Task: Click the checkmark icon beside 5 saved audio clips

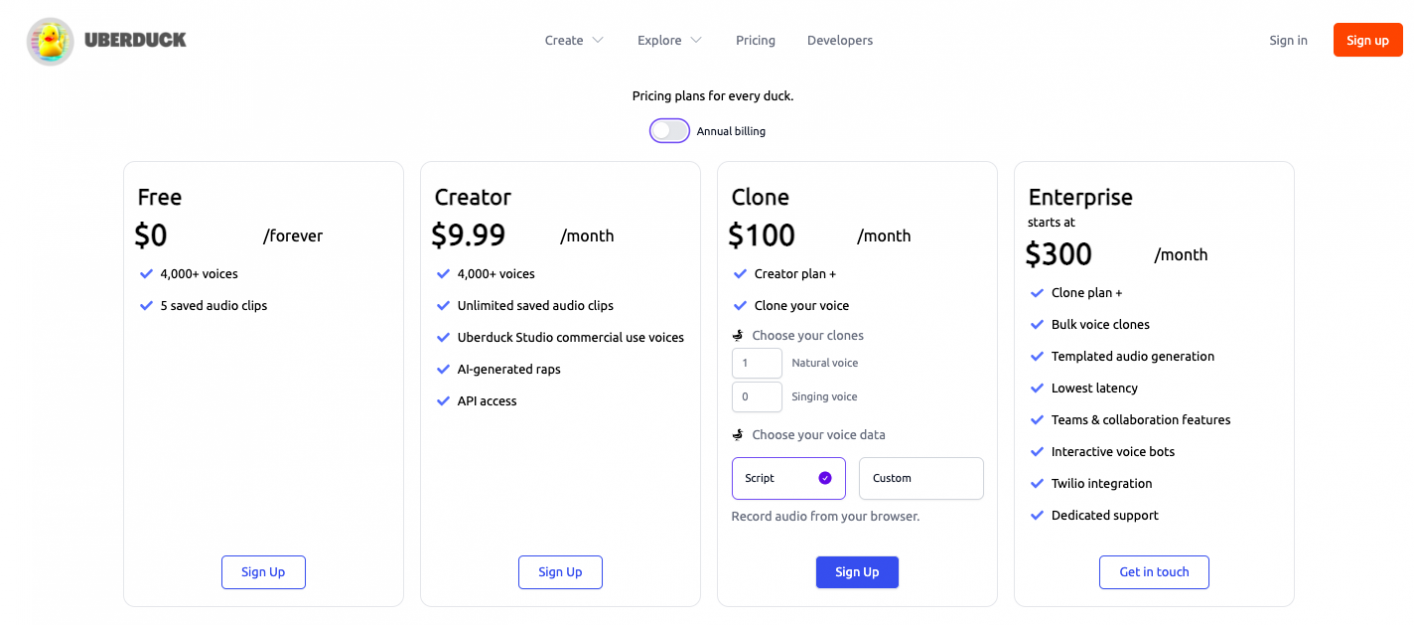Action: coord(146,306)
